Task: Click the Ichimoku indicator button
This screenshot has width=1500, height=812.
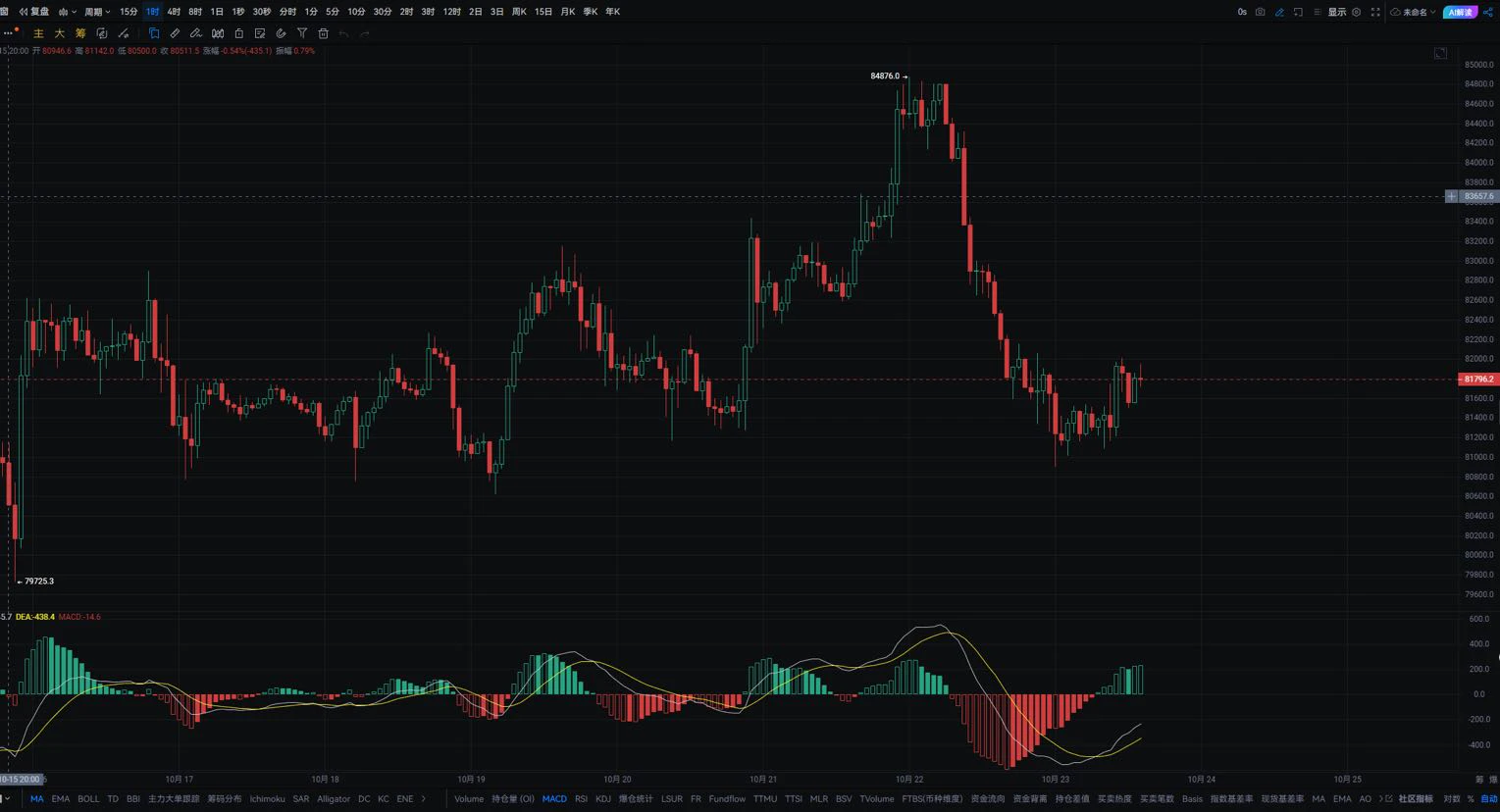Action: point(267,799)
